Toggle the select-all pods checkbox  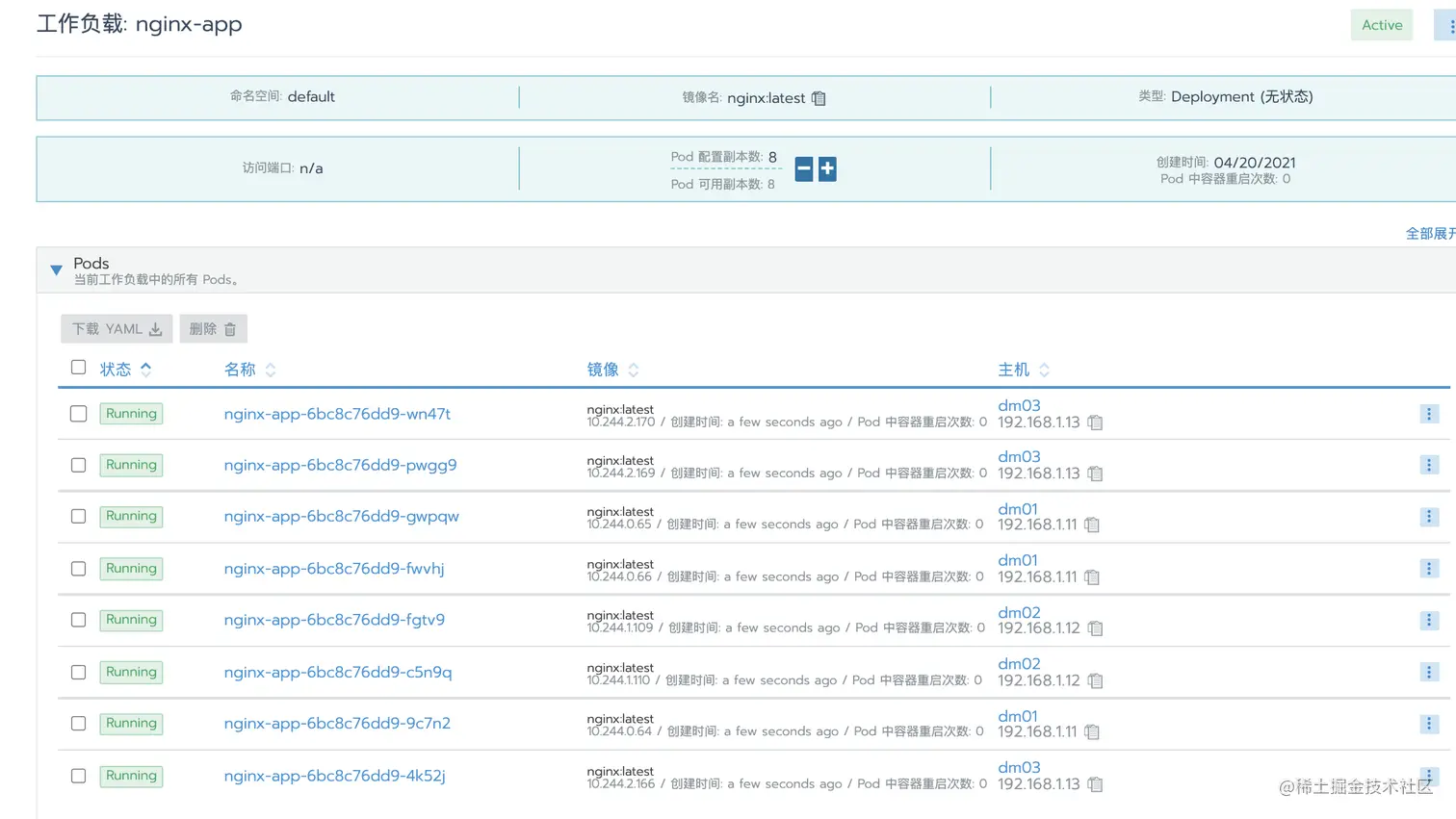pyautogui.click(x=79, y=368)
